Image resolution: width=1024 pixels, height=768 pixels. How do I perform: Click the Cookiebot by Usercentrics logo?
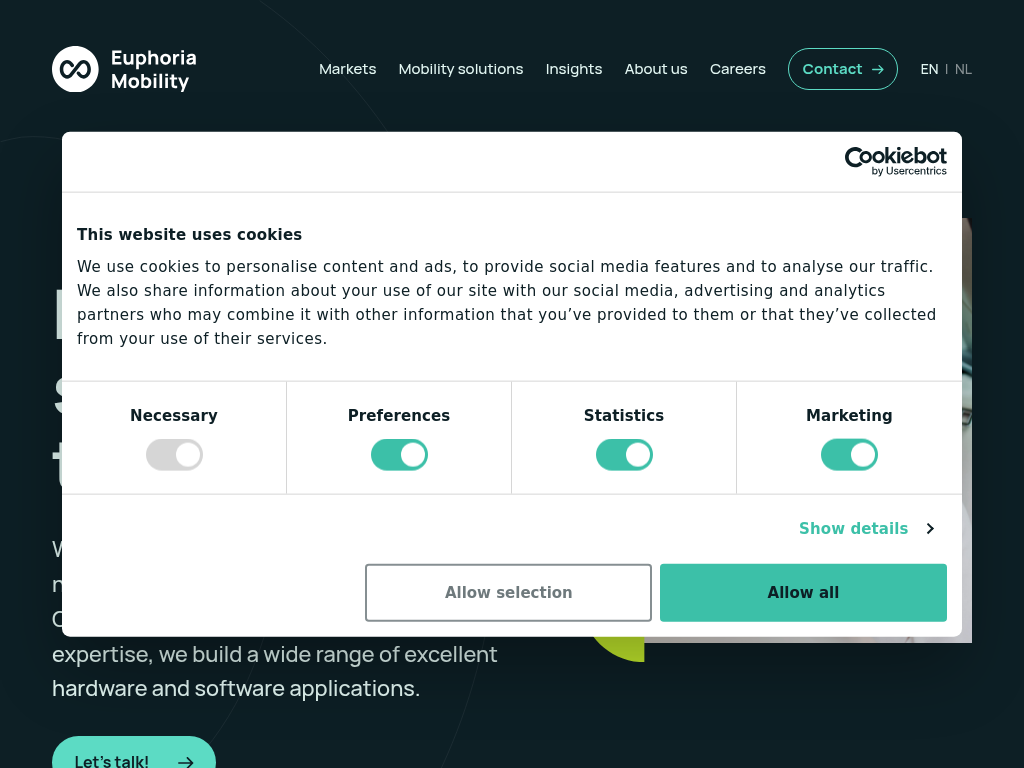point(895,161)
